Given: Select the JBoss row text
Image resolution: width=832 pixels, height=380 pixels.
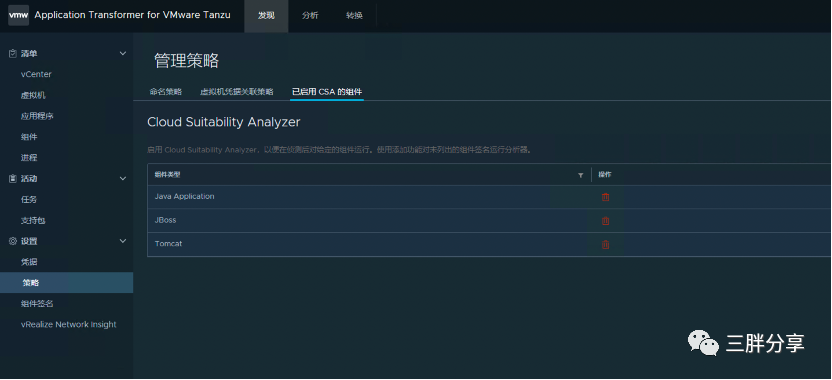Looking at the screenshot, I should click(166, 220).
